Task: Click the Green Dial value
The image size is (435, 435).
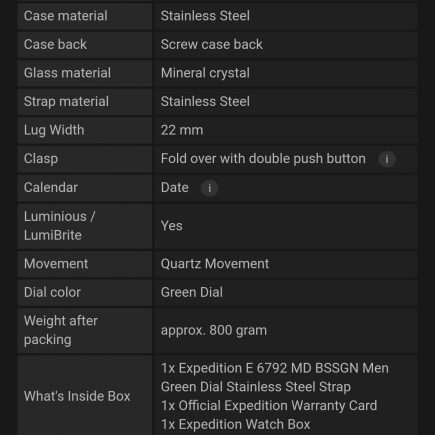Action: 192,292
